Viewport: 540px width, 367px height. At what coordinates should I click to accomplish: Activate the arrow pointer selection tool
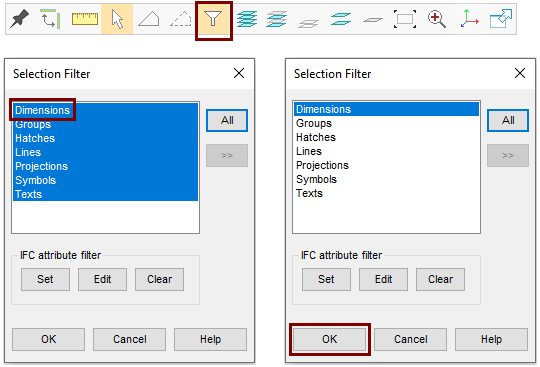point(117,19)
